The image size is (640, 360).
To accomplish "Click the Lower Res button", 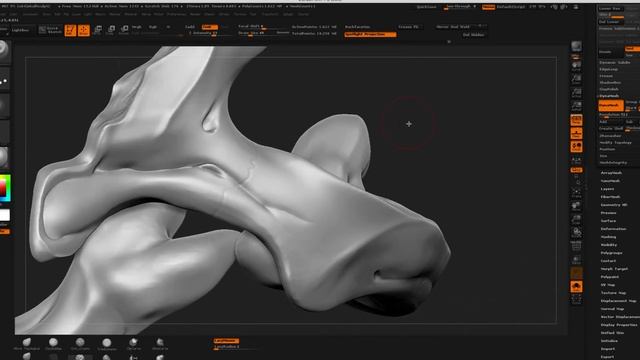I will pos(610,9).
